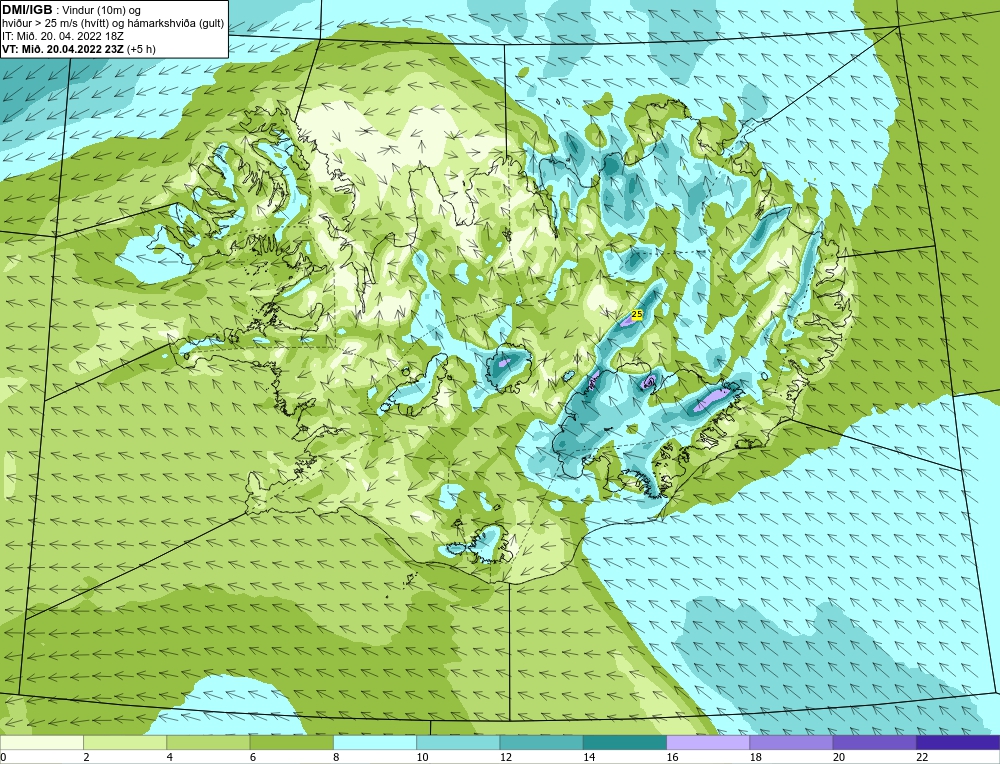This screenshot has width=1000, height=764.
Task: Click the legend swatch for 10–12 m/s
Action: pos(458,743)
